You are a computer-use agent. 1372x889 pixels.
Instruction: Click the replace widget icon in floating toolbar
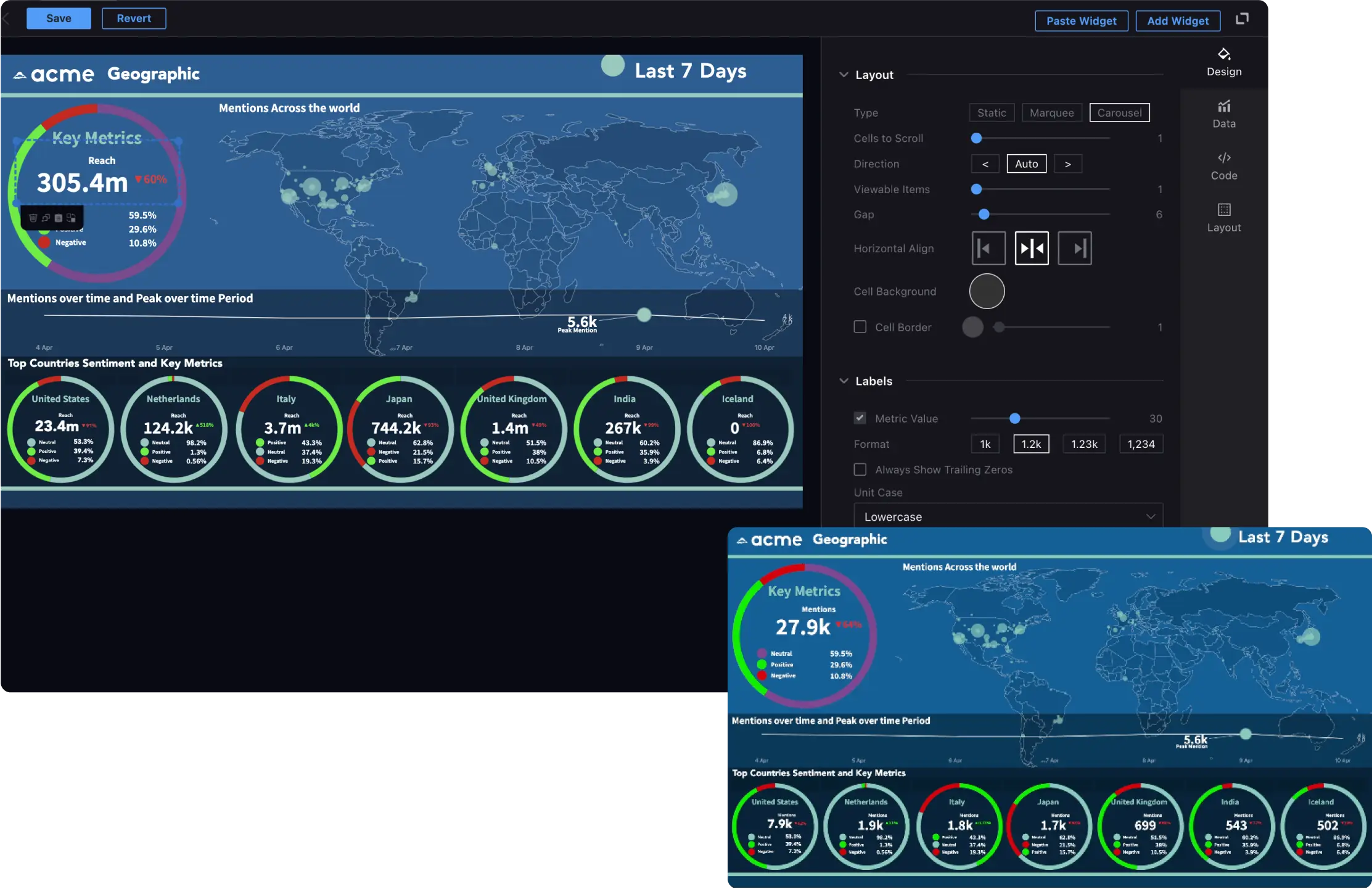71,218
